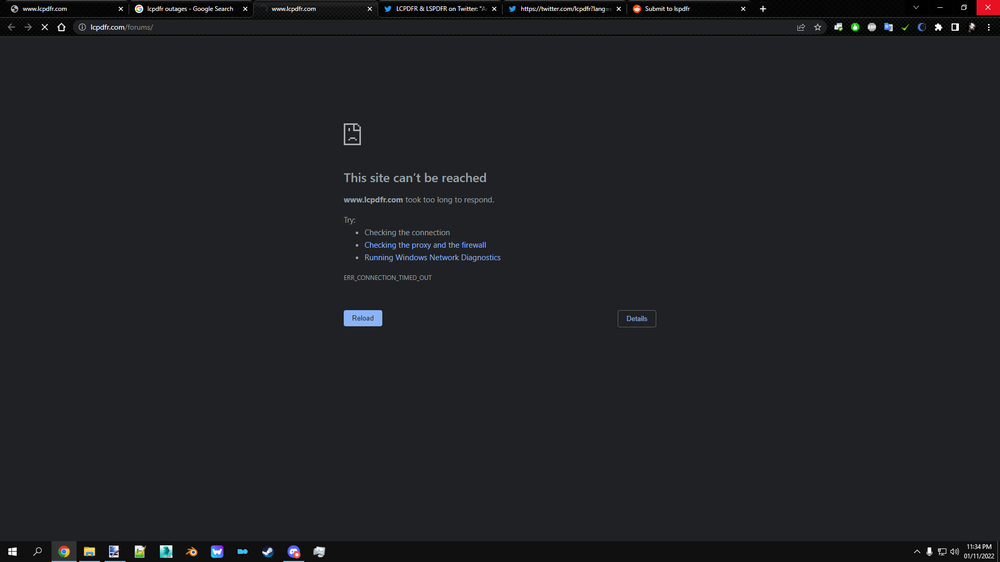1000x562 pixels.
Task: Click the Reload button on the error page
Action: point(362,318)
